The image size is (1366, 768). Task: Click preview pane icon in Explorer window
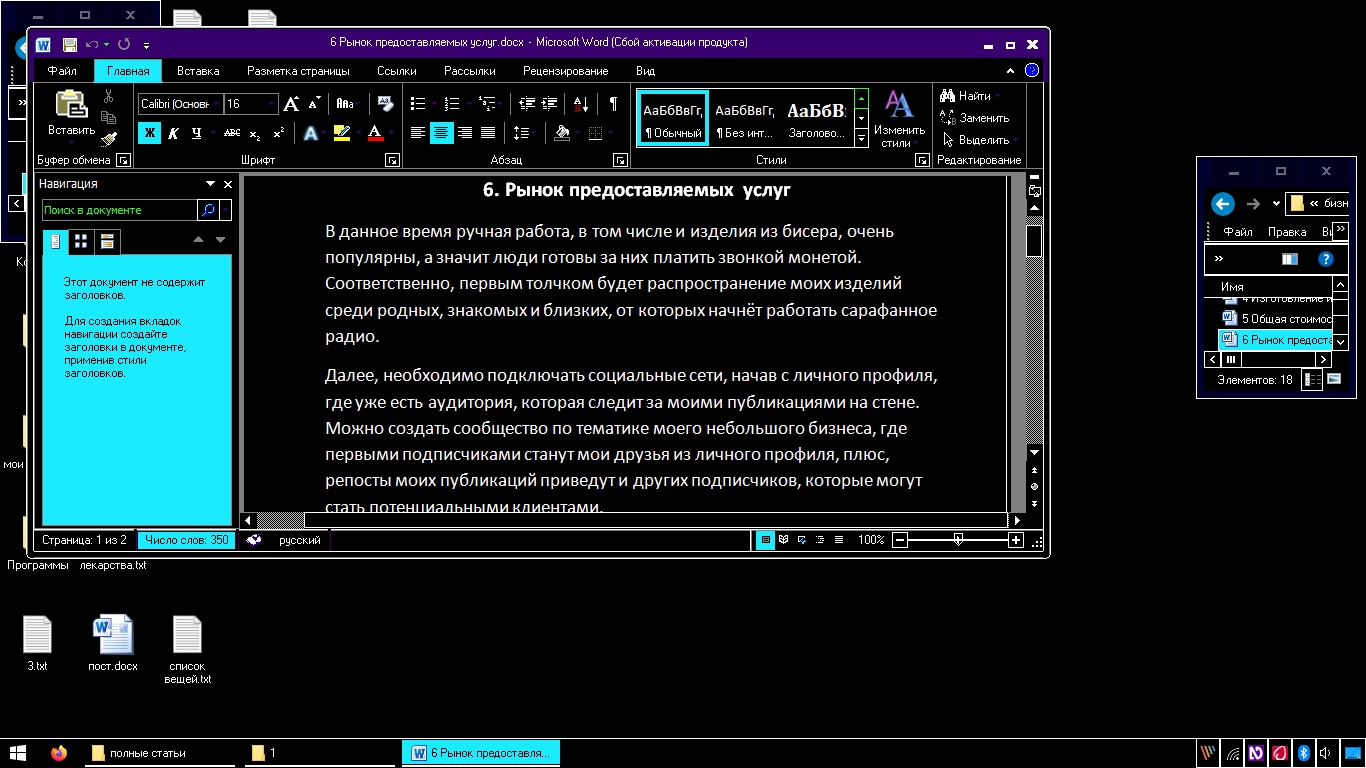coord(1290,259)
